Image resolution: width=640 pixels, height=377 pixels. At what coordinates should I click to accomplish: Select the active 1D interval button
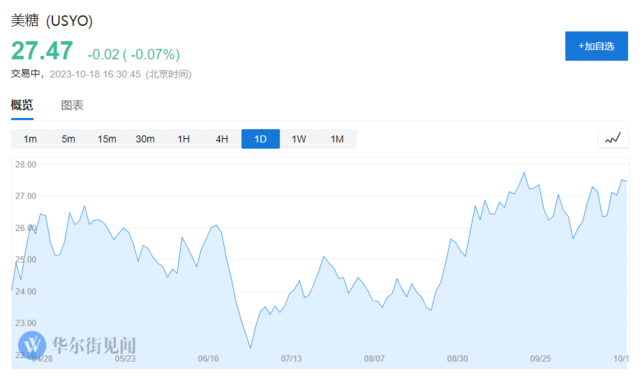coord(260,139)
